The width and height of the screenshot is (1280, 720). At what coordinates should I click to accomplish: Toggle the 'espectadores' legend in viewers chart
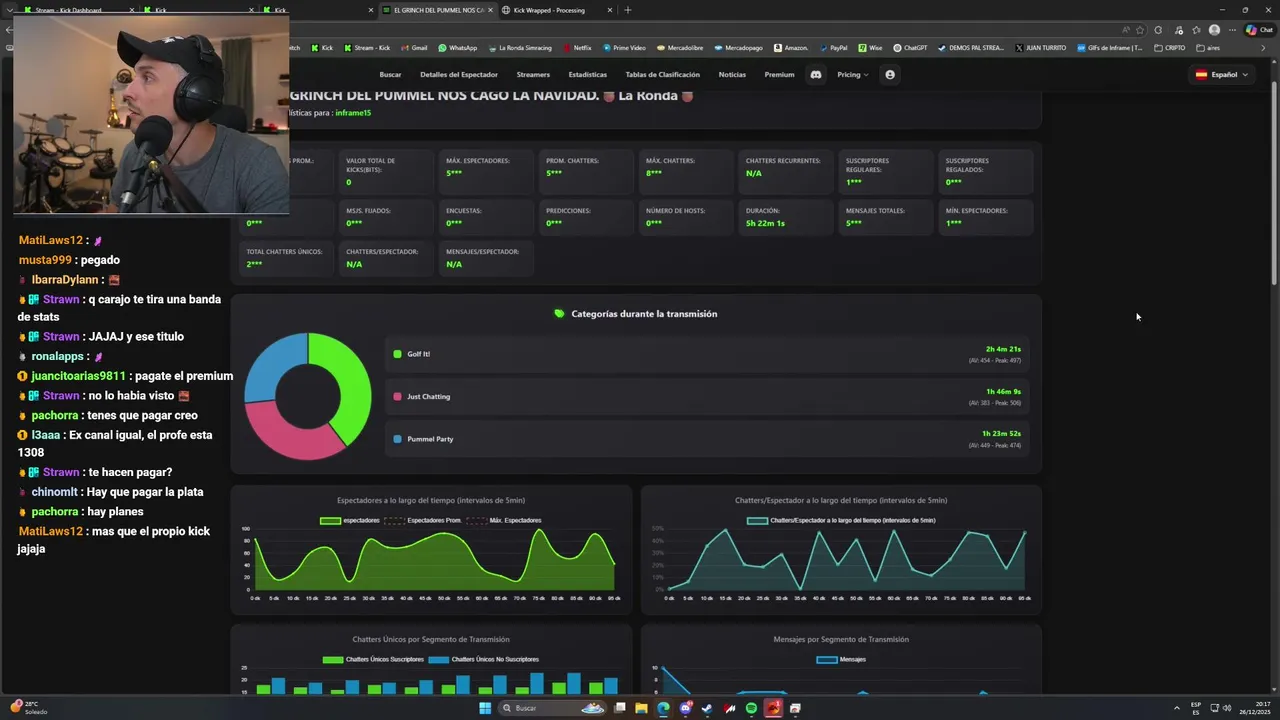(350, 520)
